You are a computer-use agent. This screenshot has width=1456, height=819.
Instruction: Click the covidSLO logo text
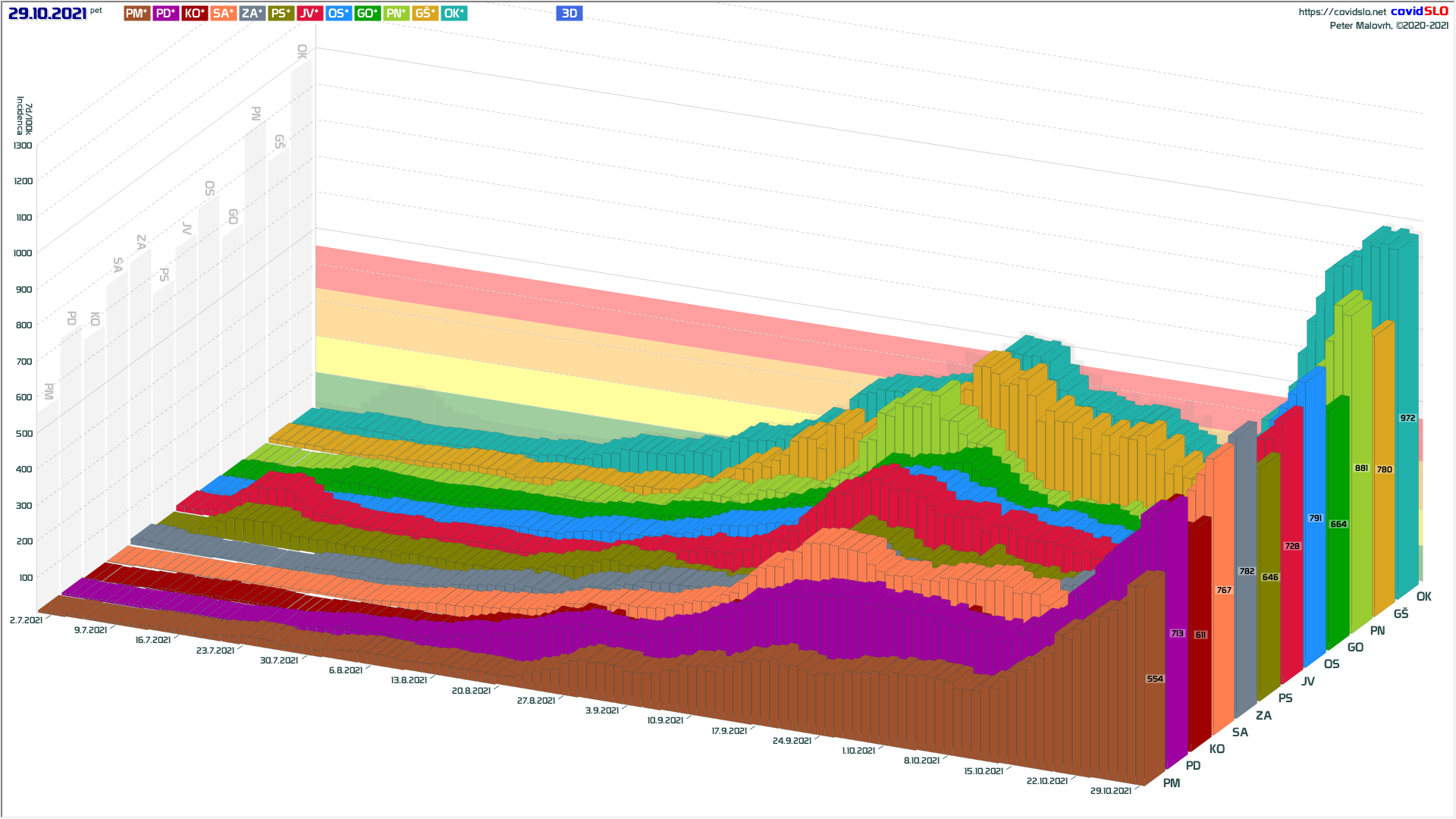[1419, 11]
